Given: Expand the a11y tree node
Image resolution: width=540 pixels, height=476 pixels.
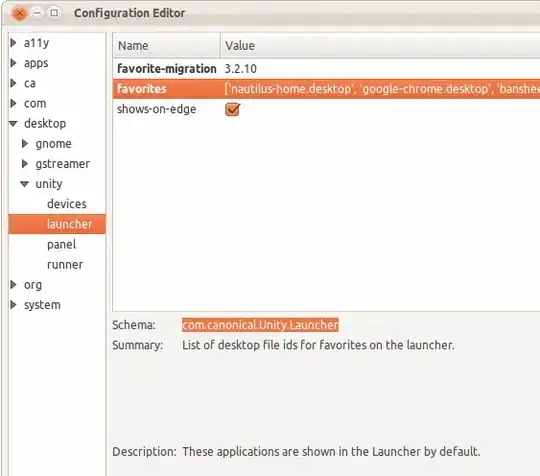Looking at the screenshot, I should click(x=13, y=43).
